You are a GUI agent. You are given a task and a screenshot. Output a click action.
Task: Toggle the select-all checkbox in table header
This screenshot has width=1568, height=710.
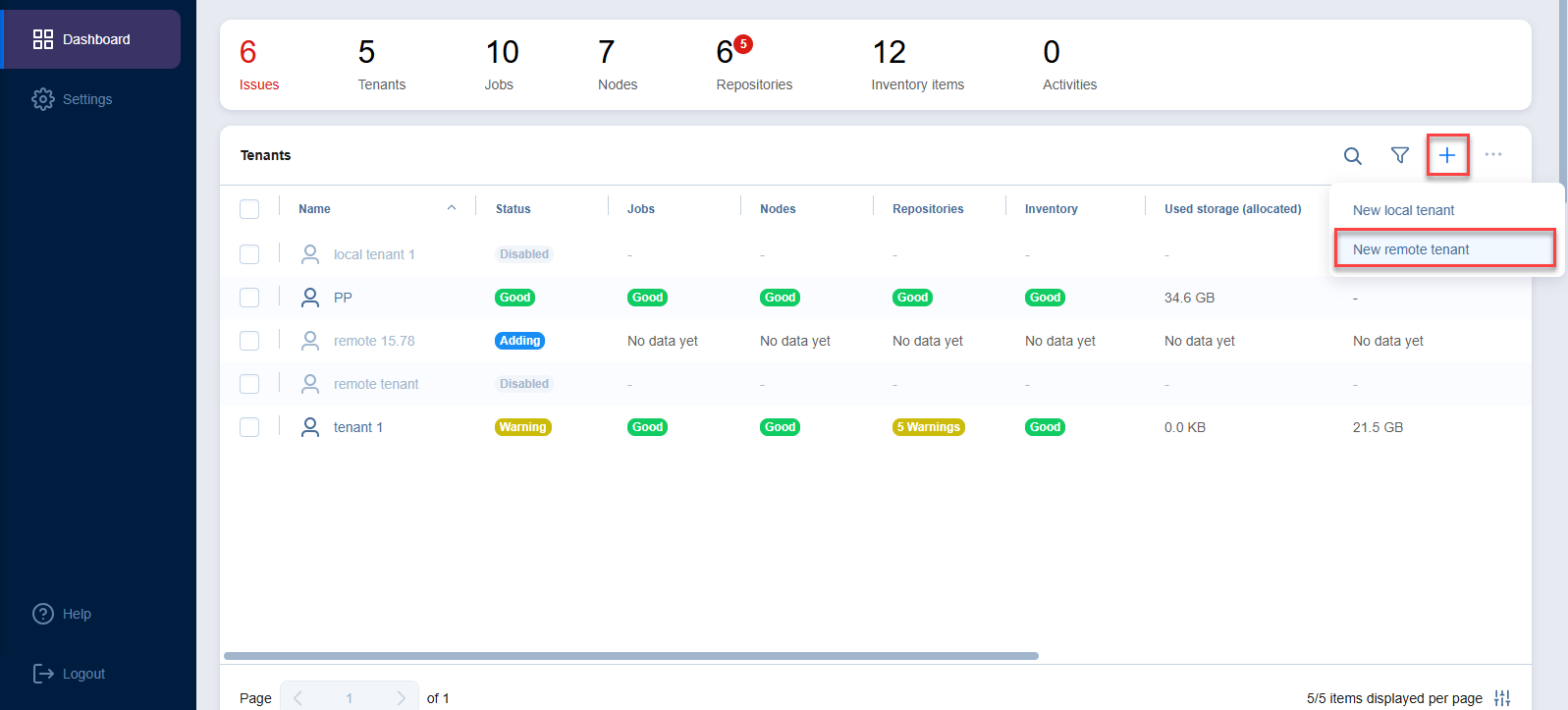(249, 209)
